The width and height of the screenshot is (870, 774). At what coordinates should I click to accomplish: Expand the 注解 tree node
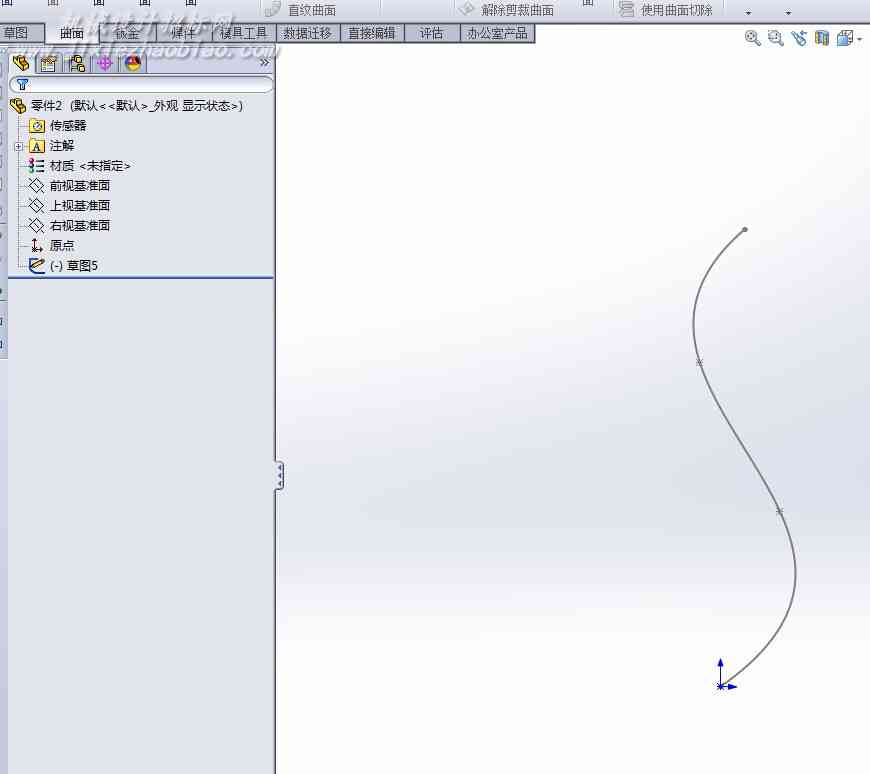18,146
